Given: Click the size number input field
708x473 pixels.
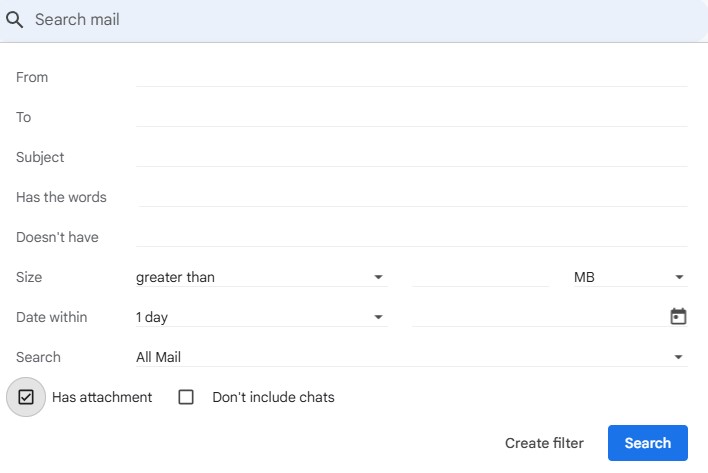Looking at the screenshot, I should [480, 277].
